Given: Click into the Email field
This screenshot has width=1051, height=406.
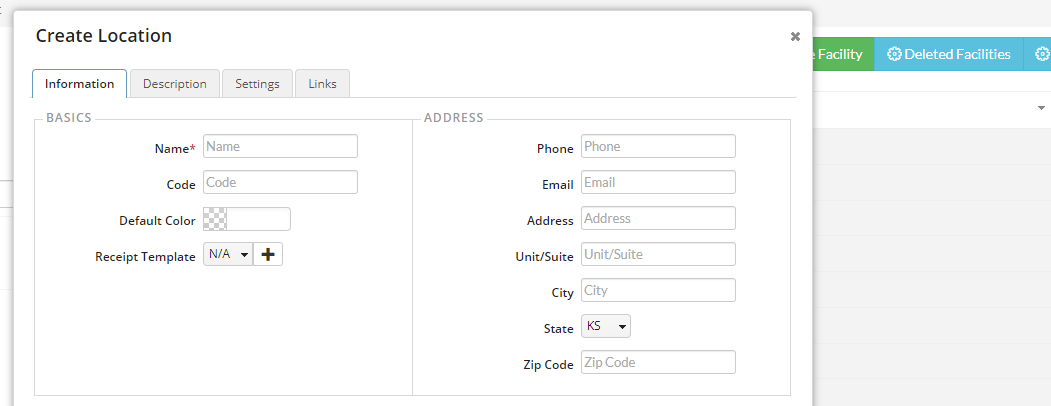Looking at the screenshot, I should pyautogui.click(x=658, y=182).
